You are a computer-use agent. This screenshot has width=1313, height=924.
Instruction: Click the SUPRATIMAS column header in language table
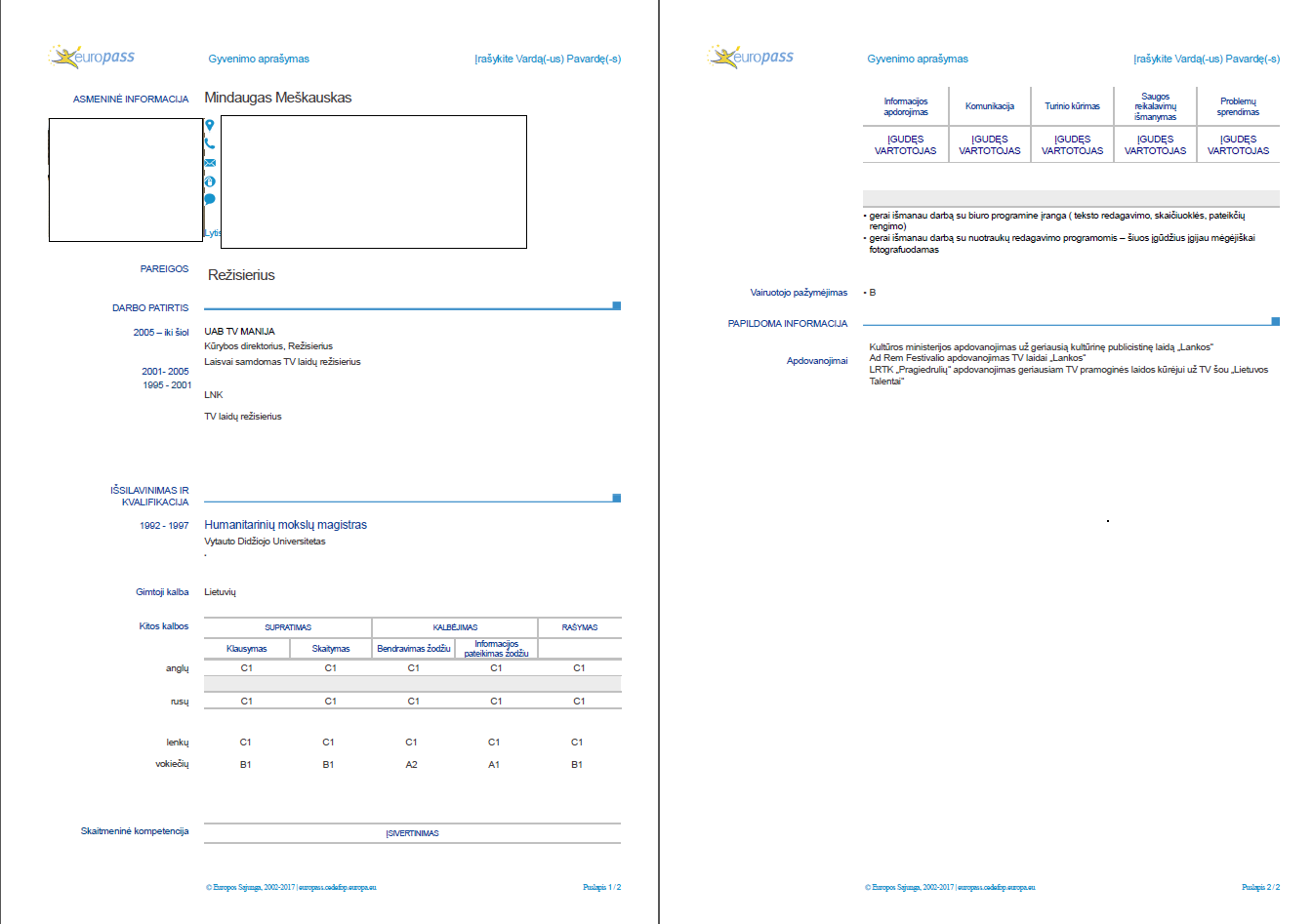coord(288,627)
